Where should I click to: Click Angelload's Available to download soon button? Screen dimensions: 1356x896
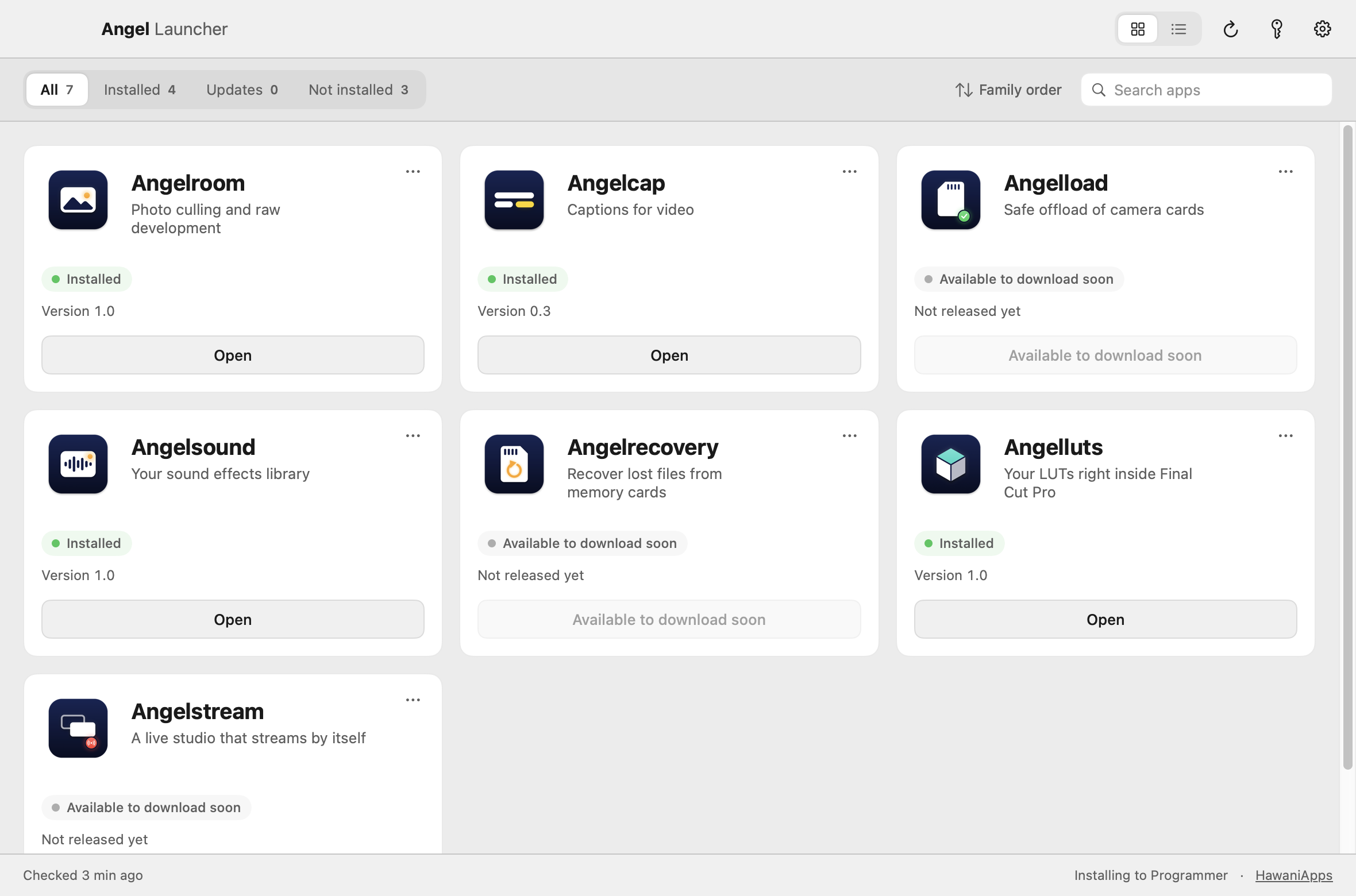coord(1105,355)
